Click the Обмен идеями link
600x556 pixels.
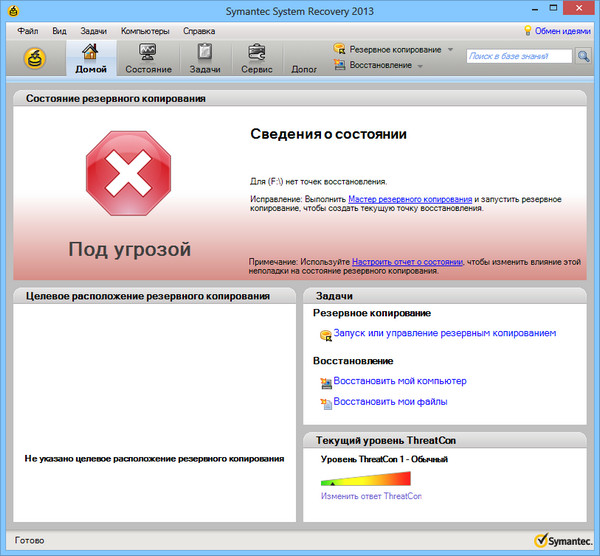[562, 31]
